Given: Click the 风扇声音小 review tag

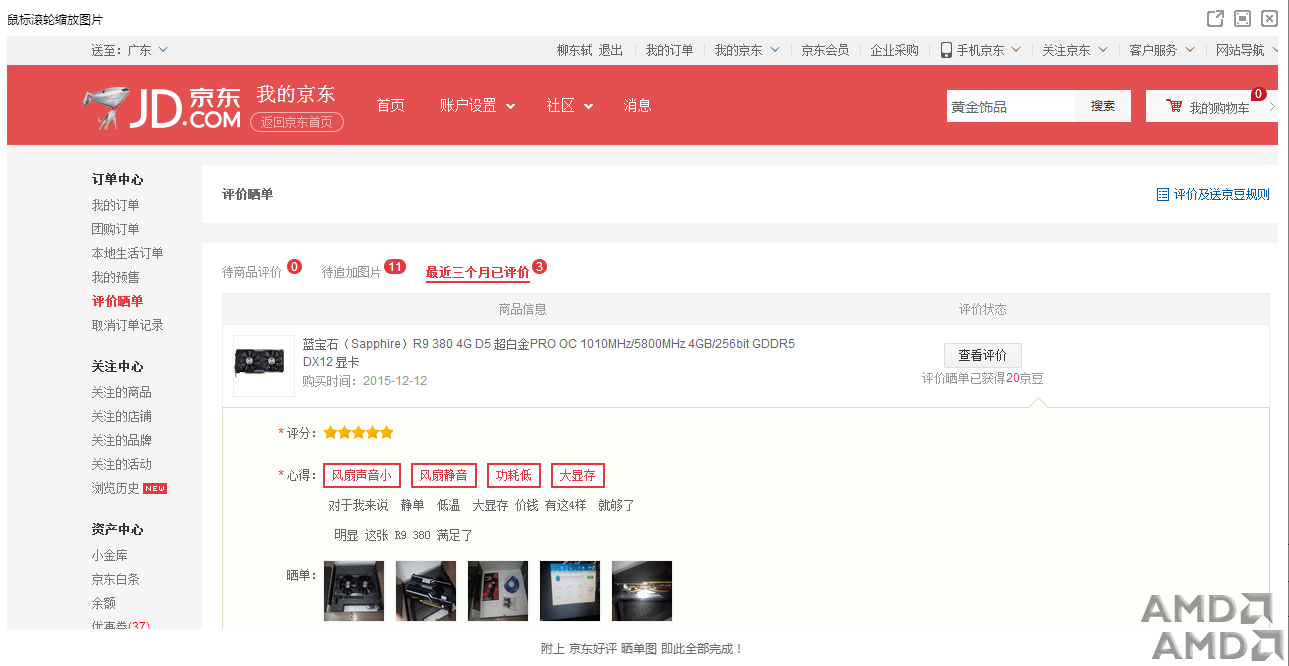Looking at the screenshot, I should 361,475.
